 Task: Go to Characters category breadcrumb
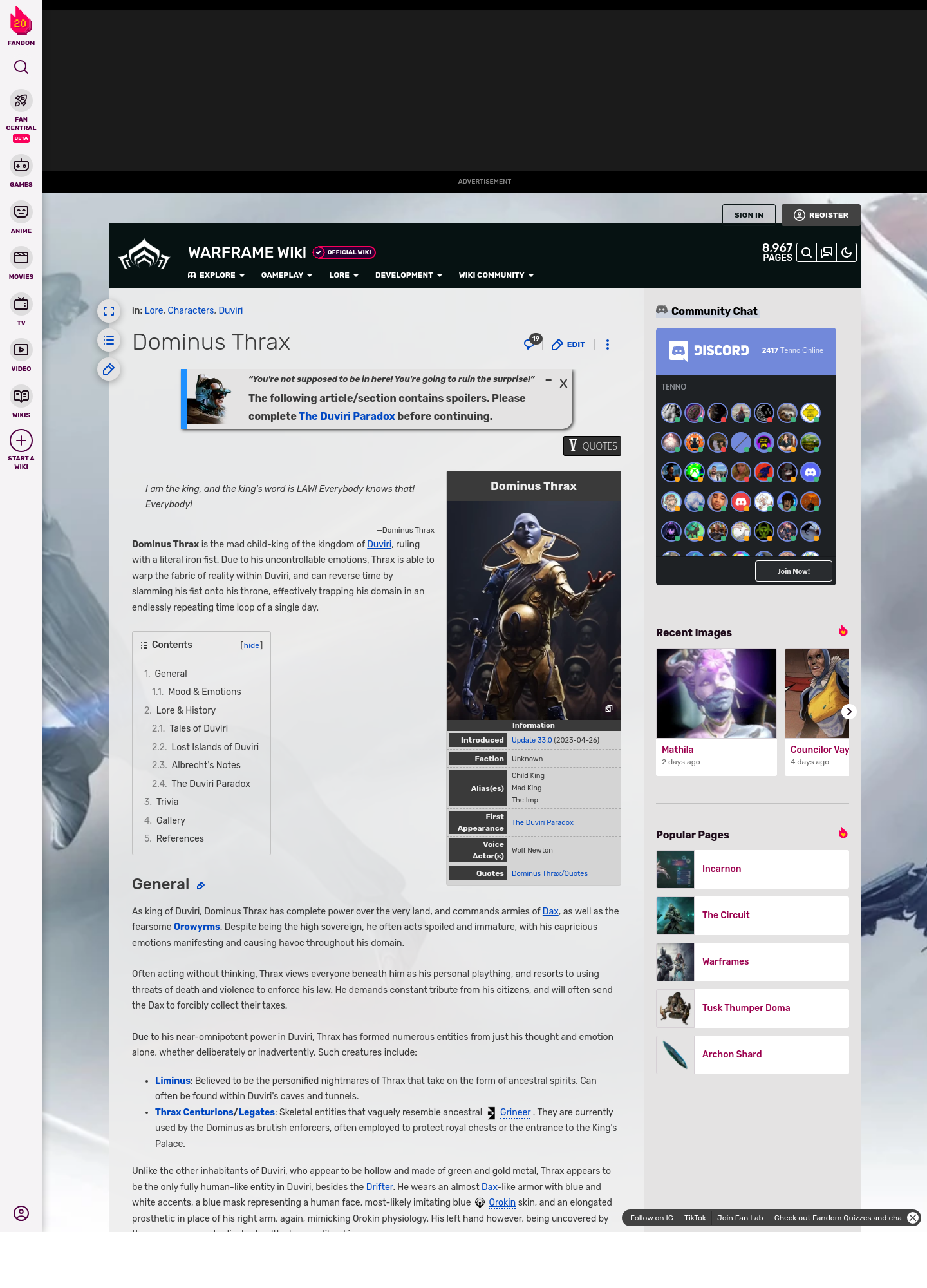(x=191, y=310)
